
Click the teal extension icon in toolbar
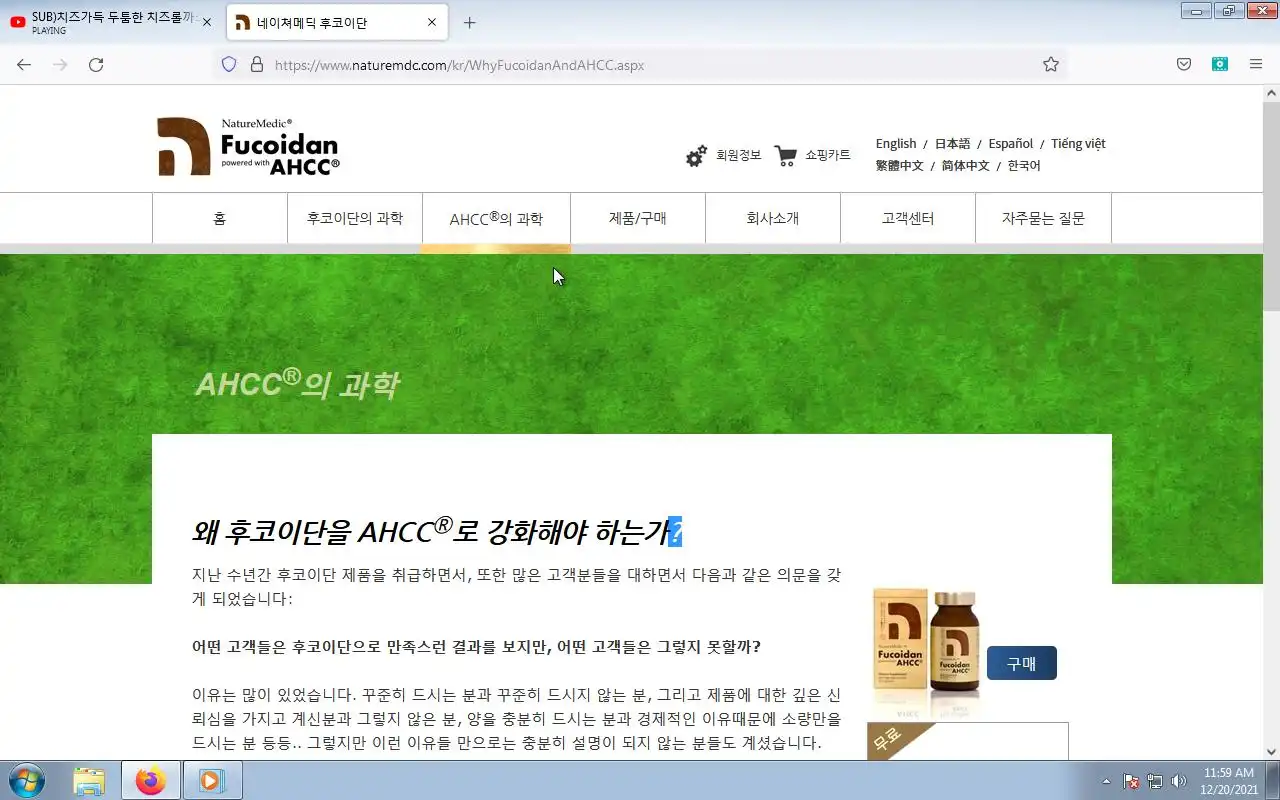coord(1220,64)
